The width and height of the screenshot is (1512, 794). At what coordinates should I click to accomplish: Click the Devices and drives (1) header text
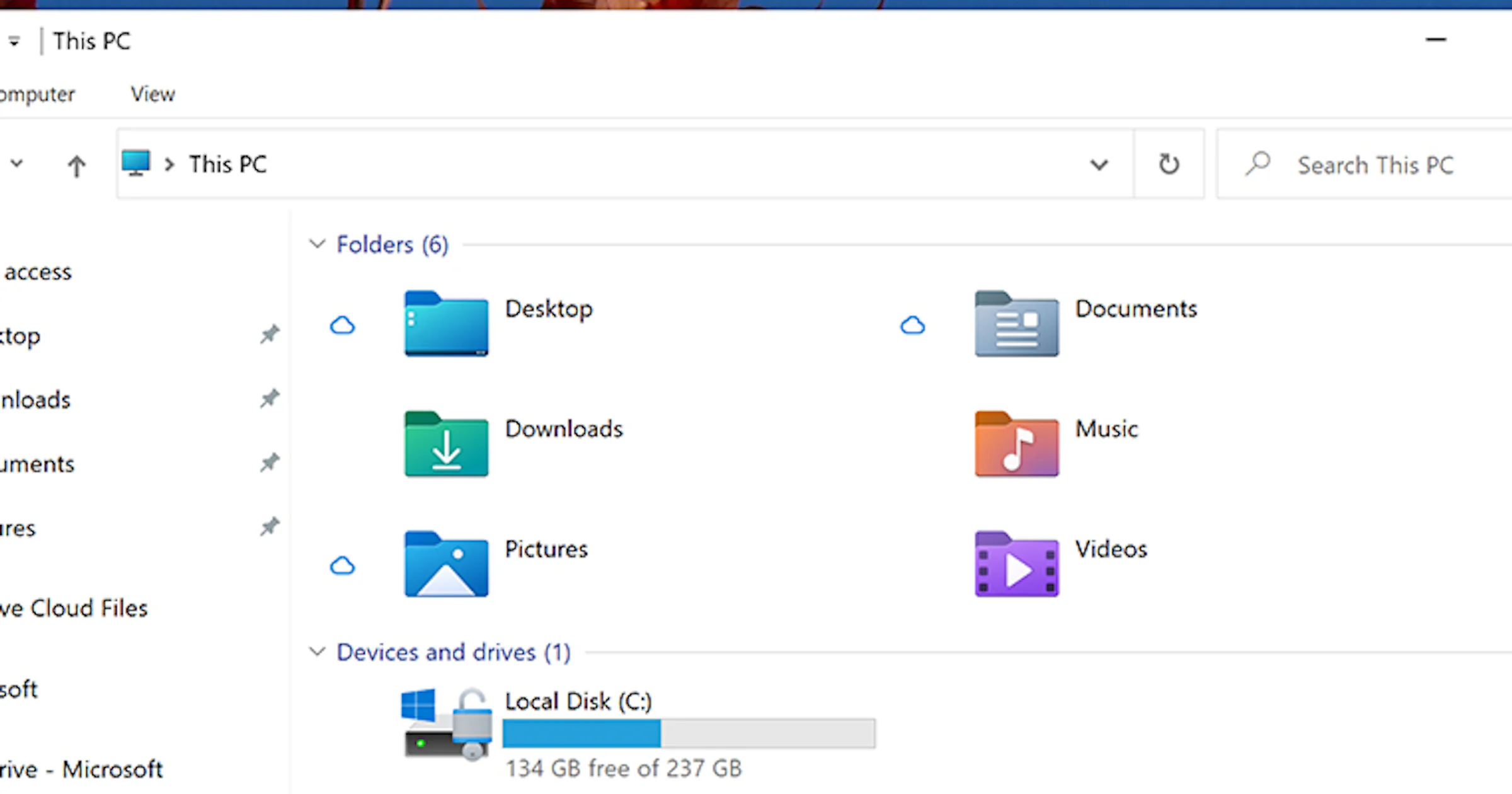pos(454,652)
